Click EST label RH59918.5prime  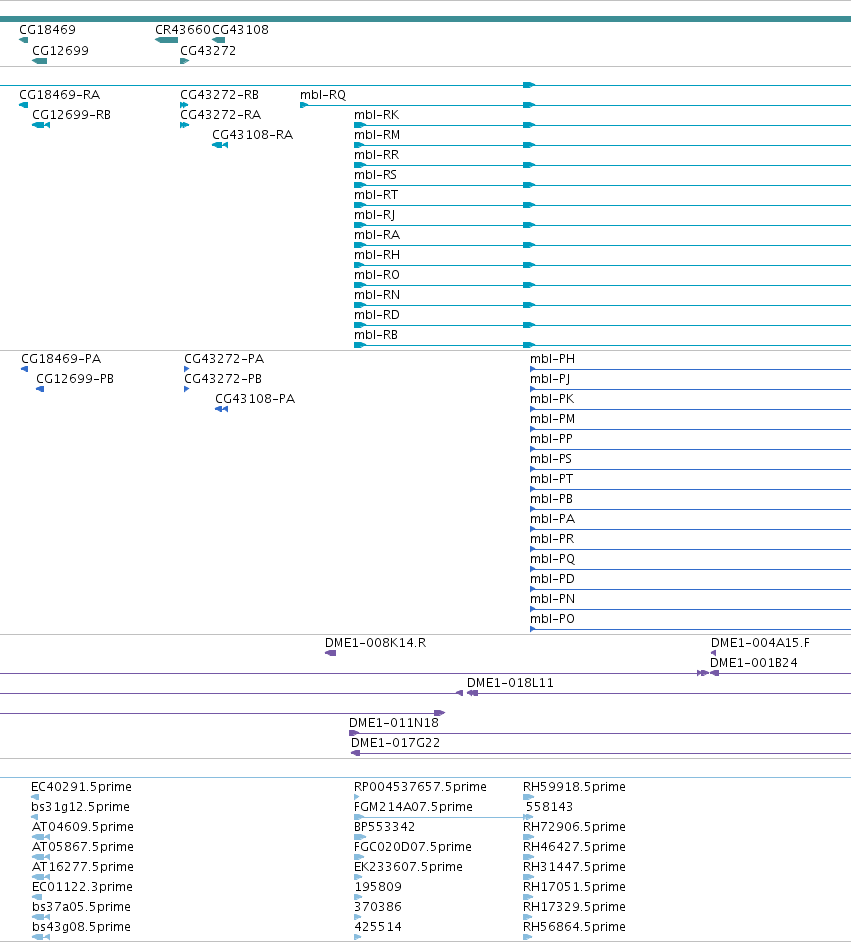[574, 786]
